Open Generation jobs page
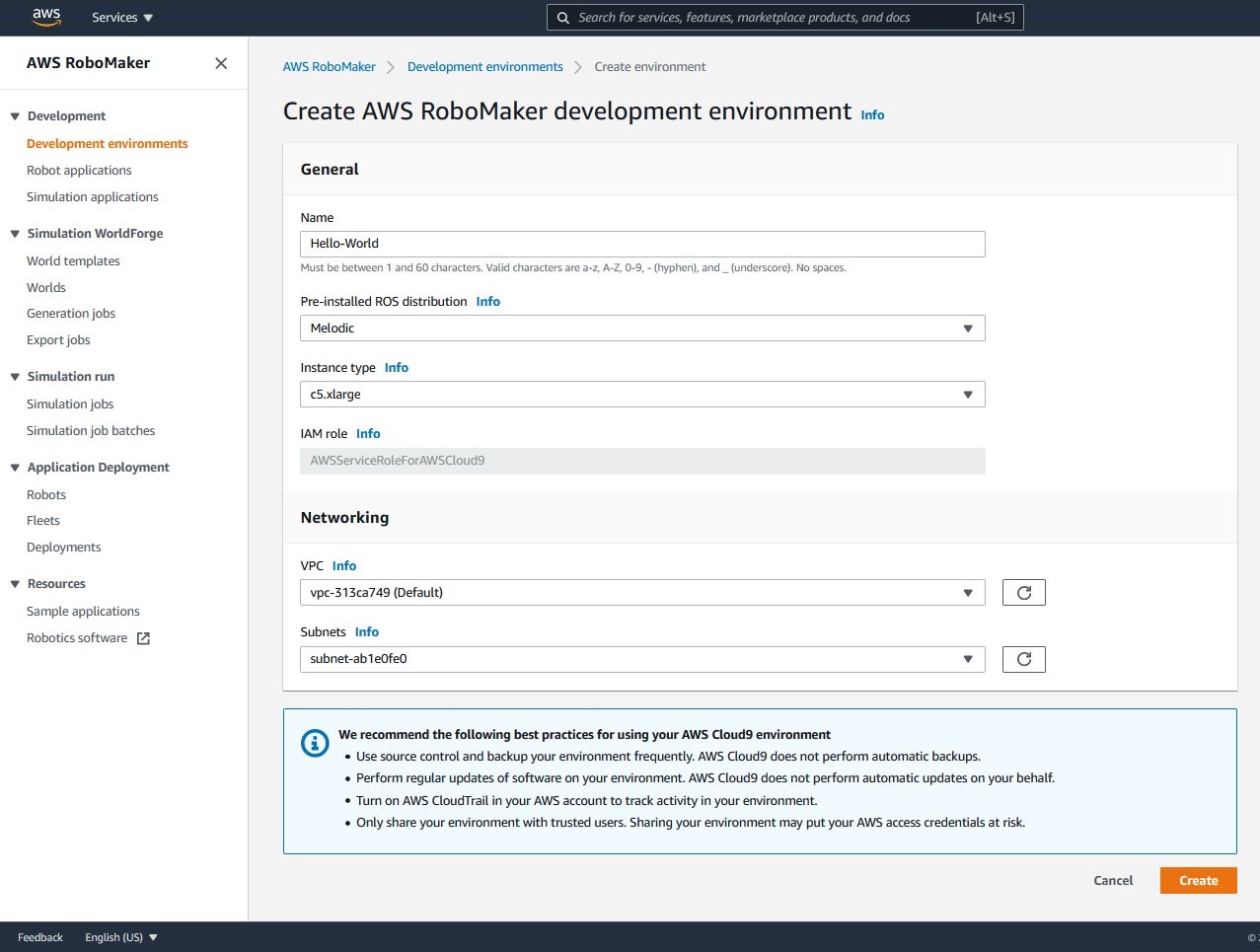This screenshot has width=1260, height=952. tap(71, 314)
